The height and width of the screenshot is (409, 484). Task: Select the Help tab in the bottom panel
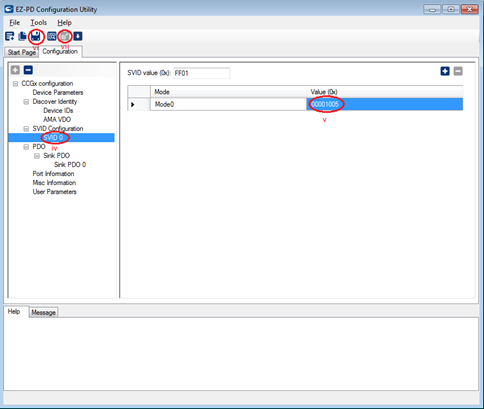click(x=14, y=311)
